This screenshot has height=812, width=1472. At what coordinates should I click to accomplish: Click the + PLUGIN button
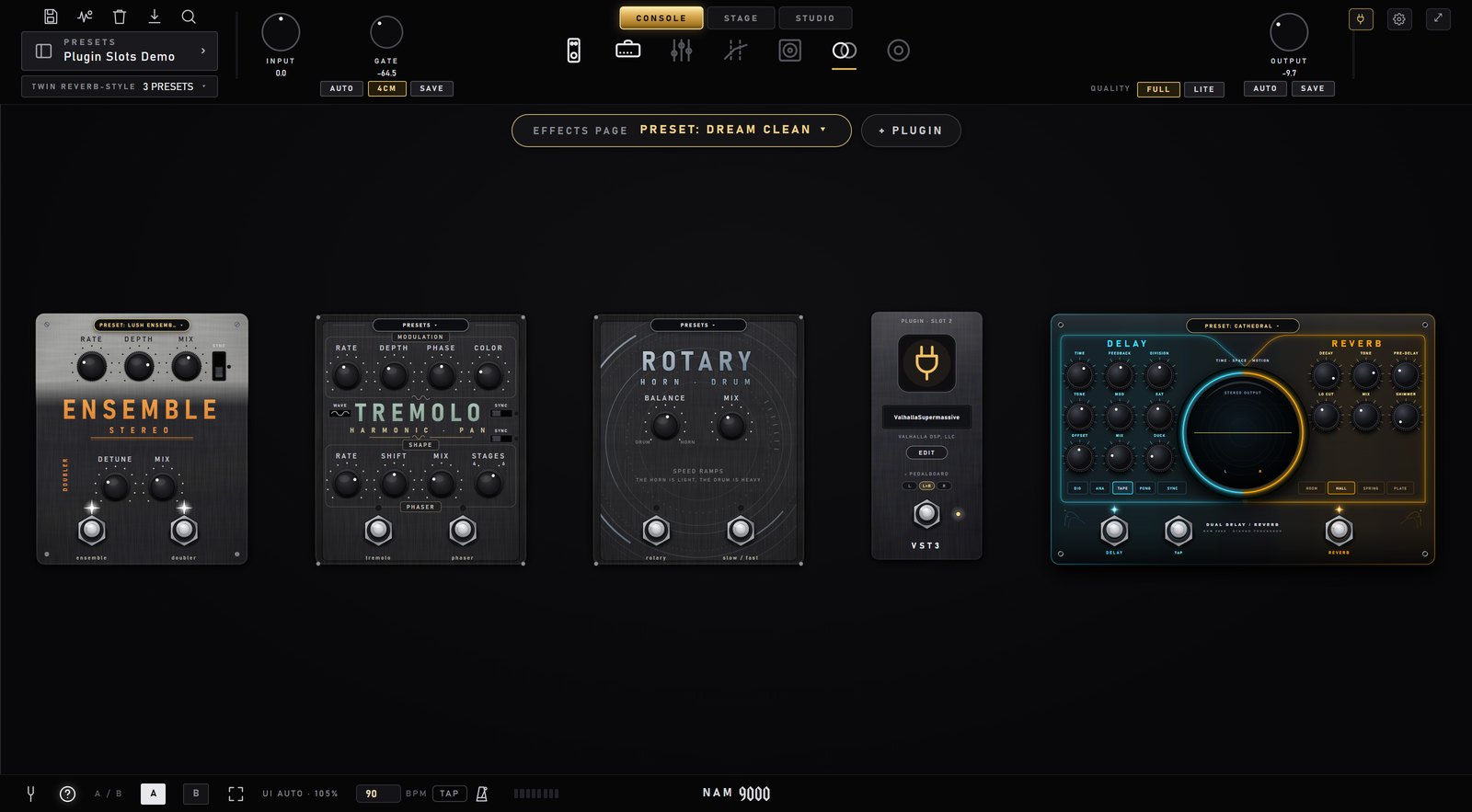[x=911, y=131]
